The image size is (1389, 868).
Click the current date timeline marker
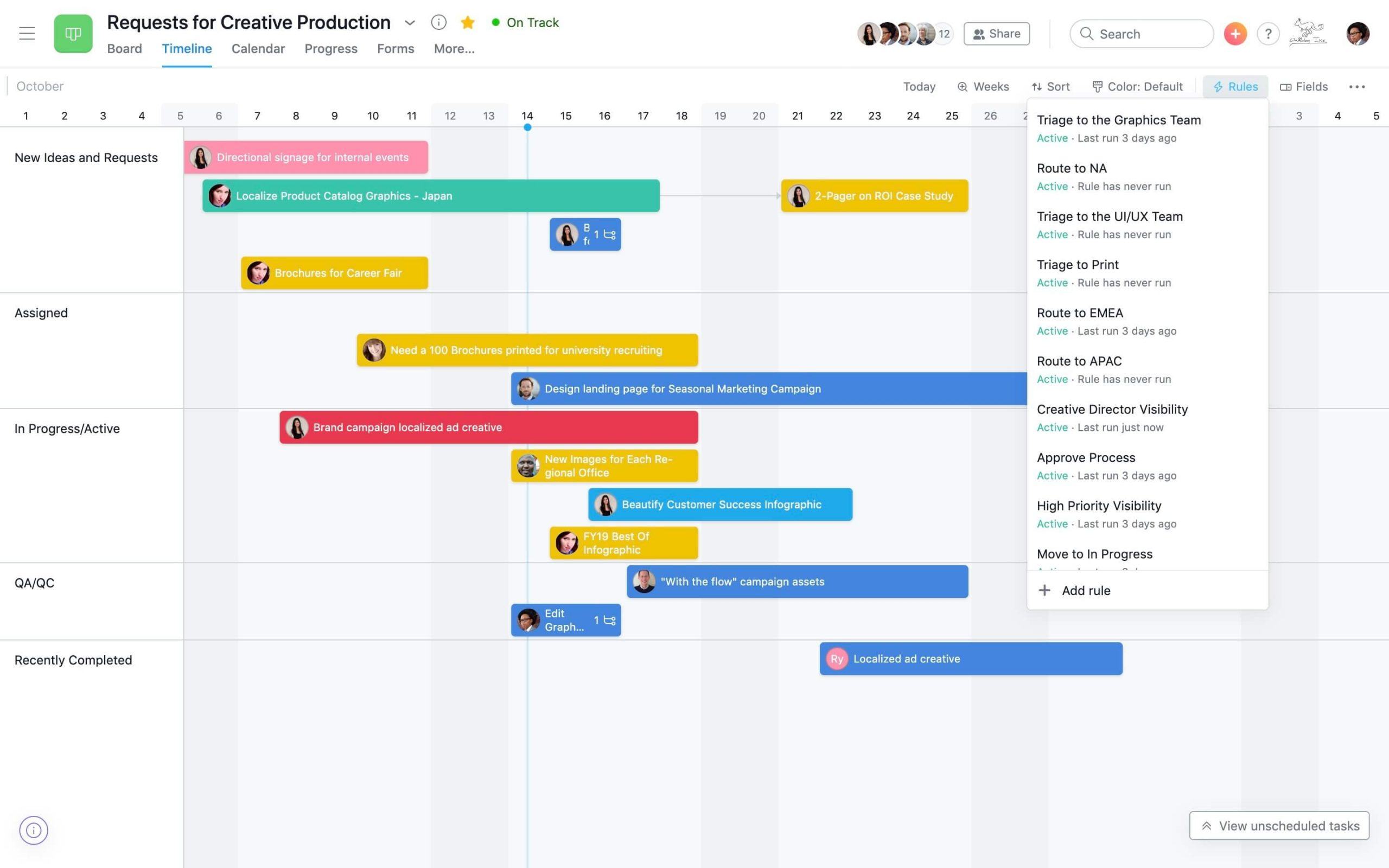[x=527, y=128]
